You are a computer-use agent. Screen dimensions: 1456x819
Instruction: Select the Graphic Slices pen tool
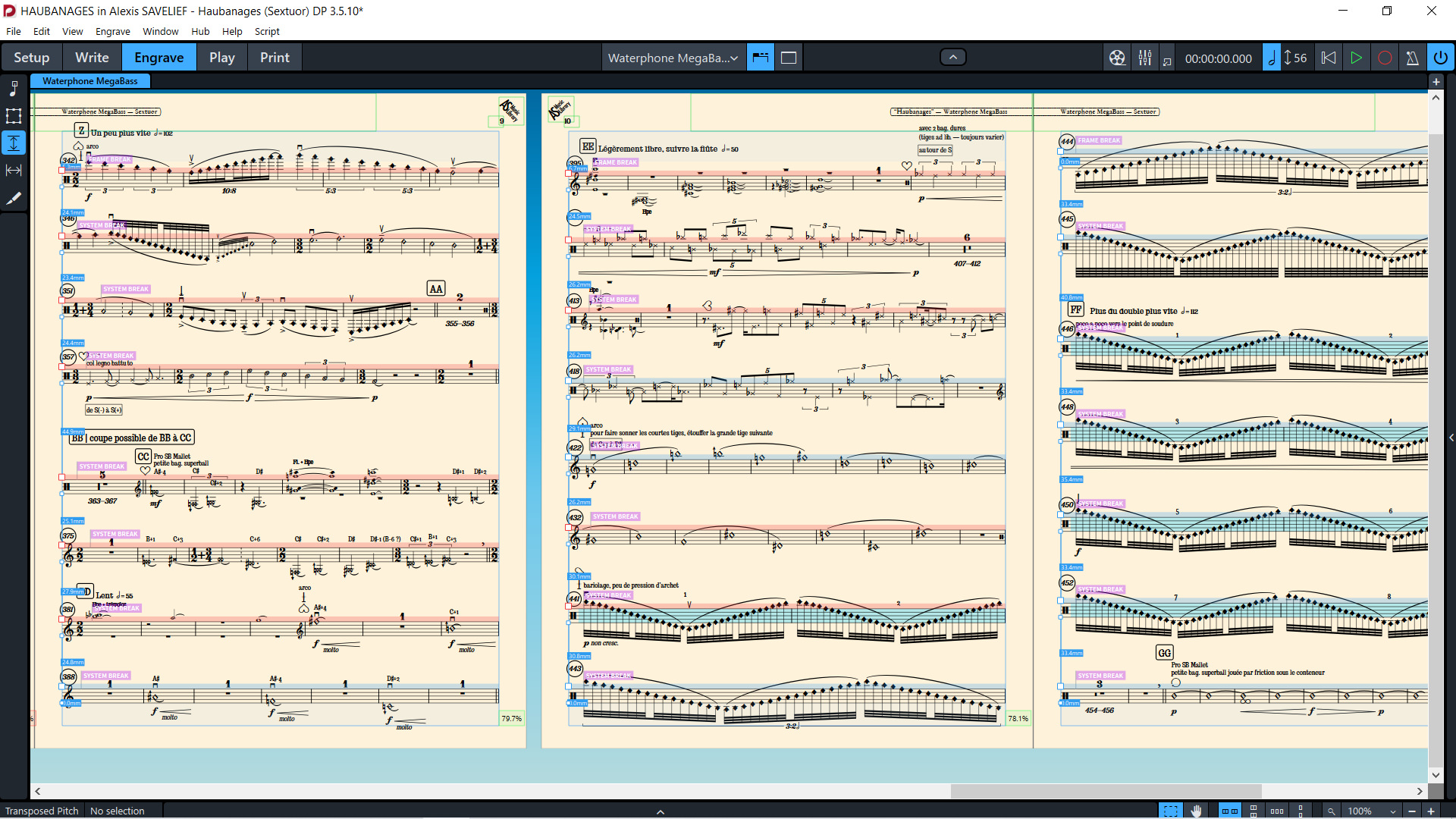(x=14, y=198)
